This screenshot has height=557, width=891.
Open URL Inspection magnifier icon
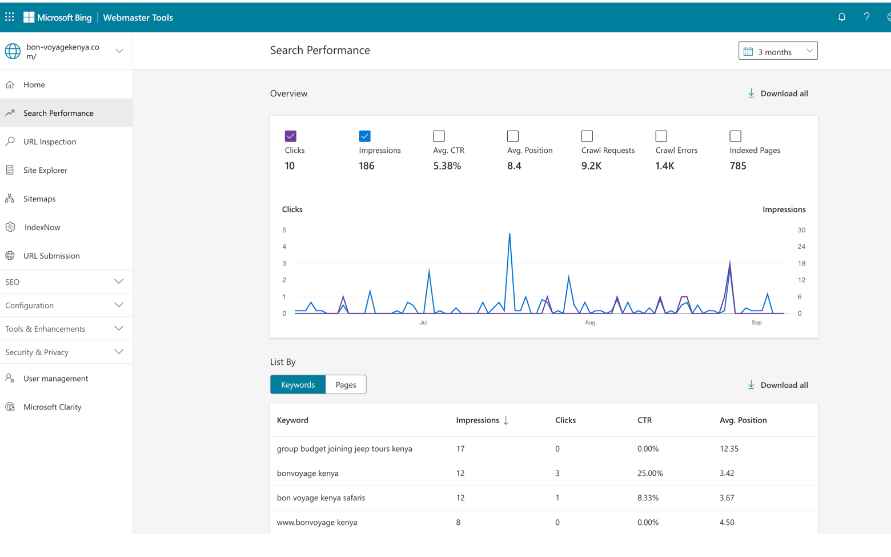[x=10, y=142]
